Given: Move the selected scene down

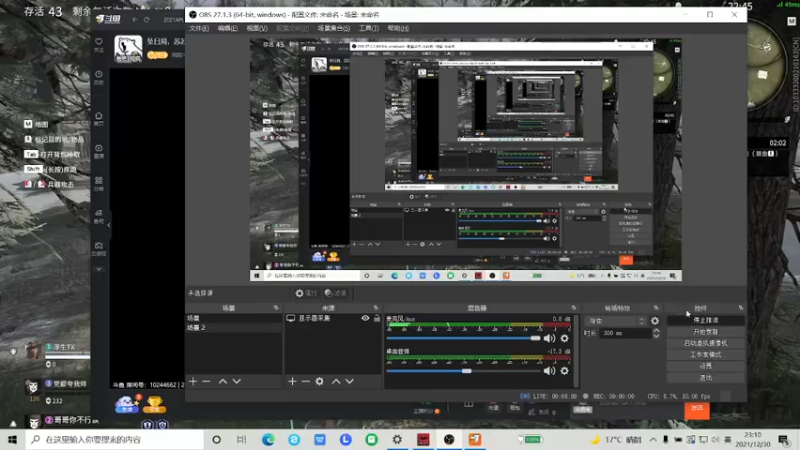Looking at the screenshot, I should [x=237, y=381].
